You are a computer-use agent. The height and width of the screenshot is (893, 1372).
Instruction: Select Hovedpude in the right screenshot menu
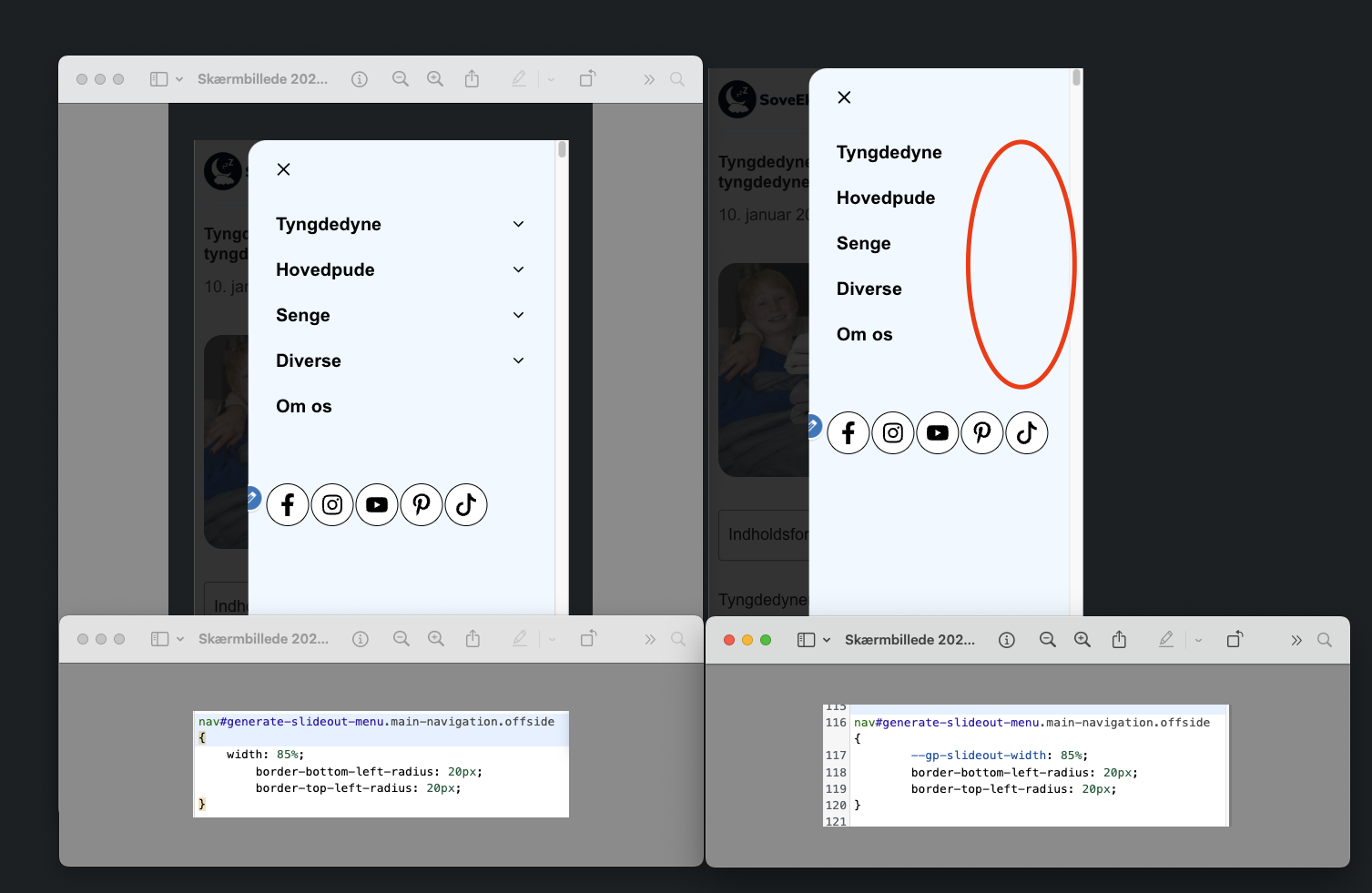coord(886,198)
